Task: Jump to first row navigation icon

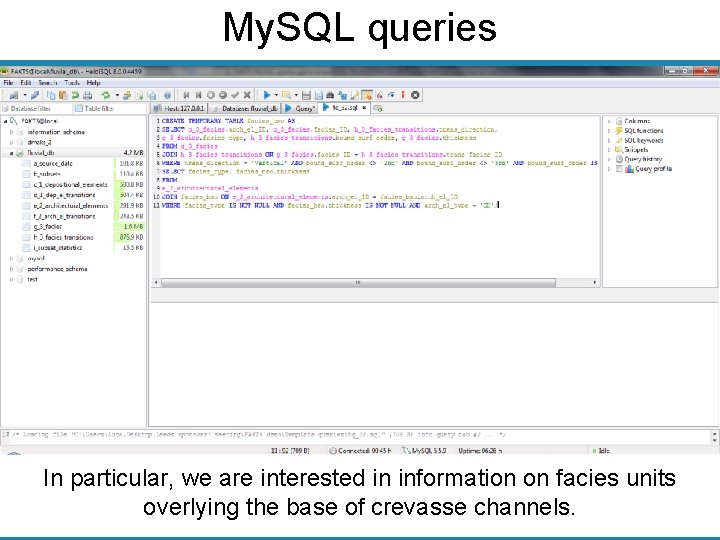Action: pyautogui.click(x=186, y=95)
